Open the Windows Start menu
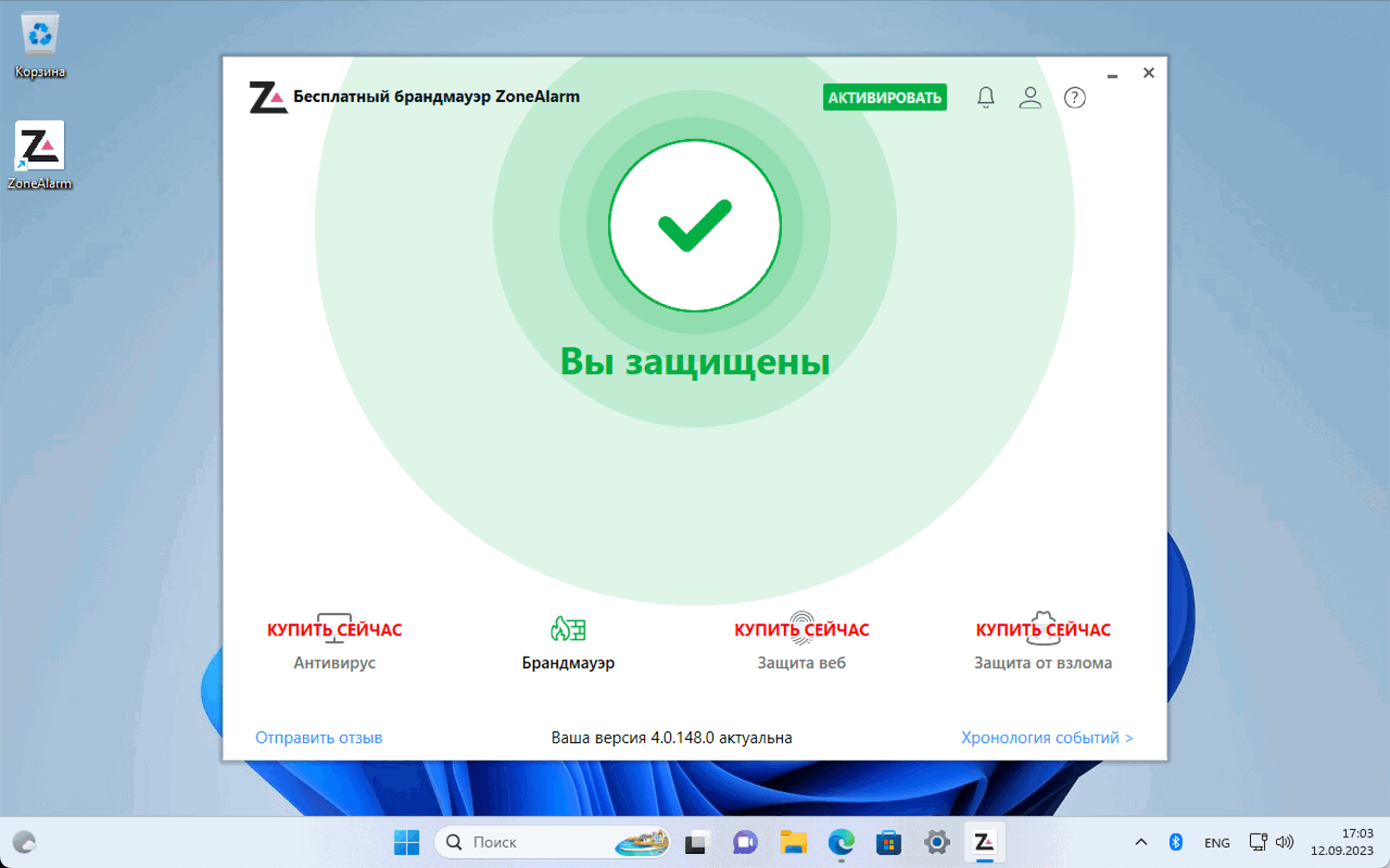1390x868 pixels. coord(407,842)
